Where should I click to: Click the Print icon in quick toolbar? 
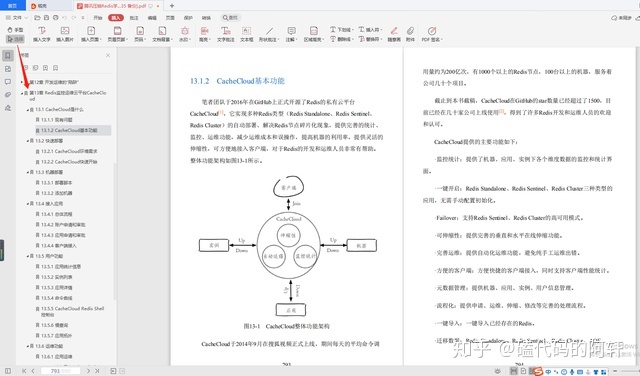point(56,18)
